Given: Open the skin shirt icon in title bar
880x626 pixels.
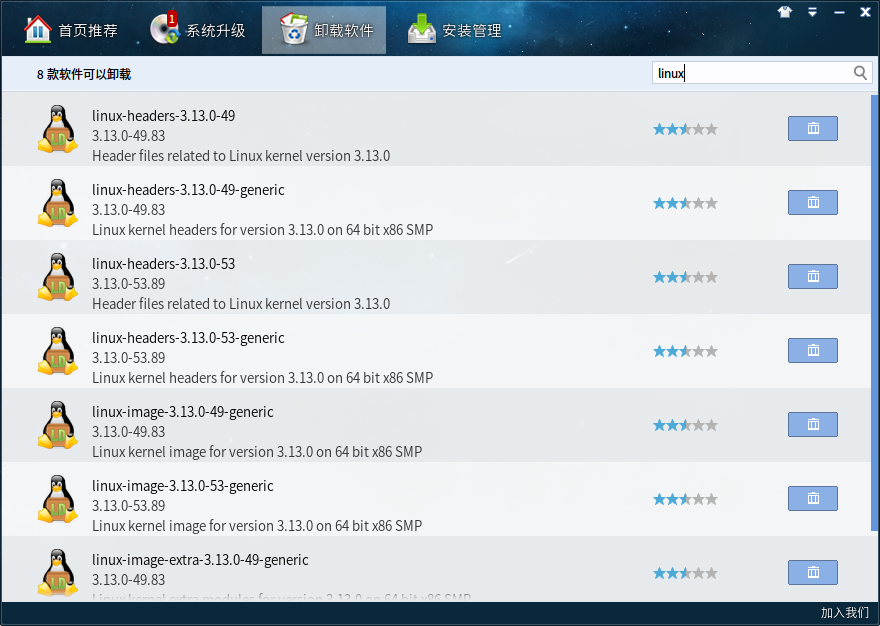Looking at the screenshot, I should (x=785, y=12).
